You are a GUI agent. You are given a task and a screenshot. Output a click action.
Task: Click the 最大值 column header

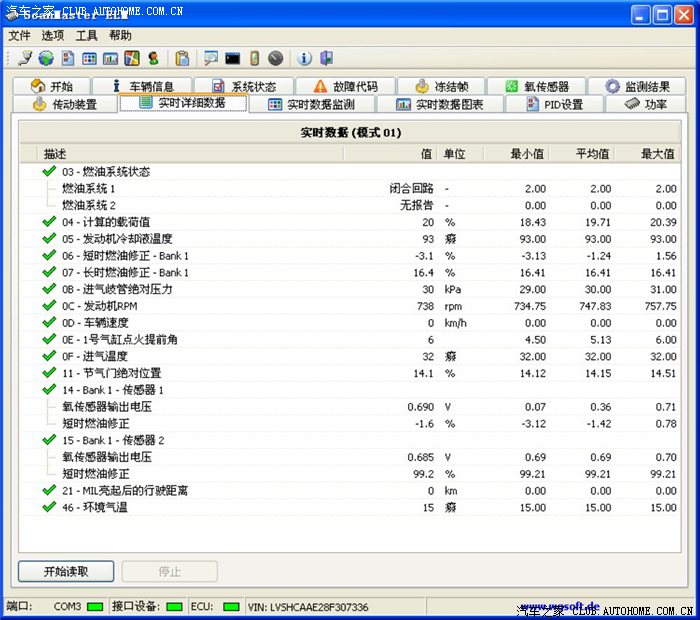point(657,154)
